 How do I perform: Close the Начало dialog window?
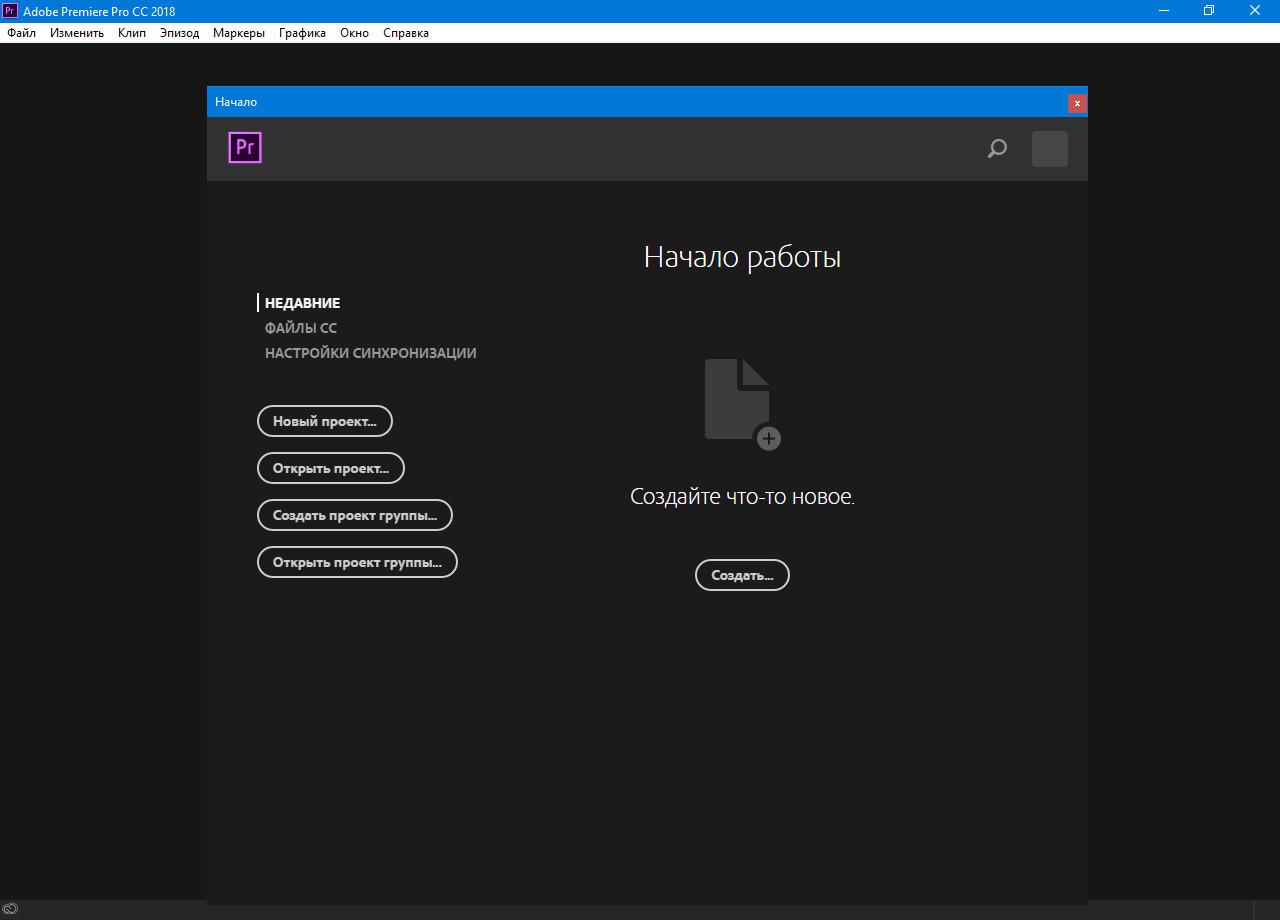(1076, 103)
